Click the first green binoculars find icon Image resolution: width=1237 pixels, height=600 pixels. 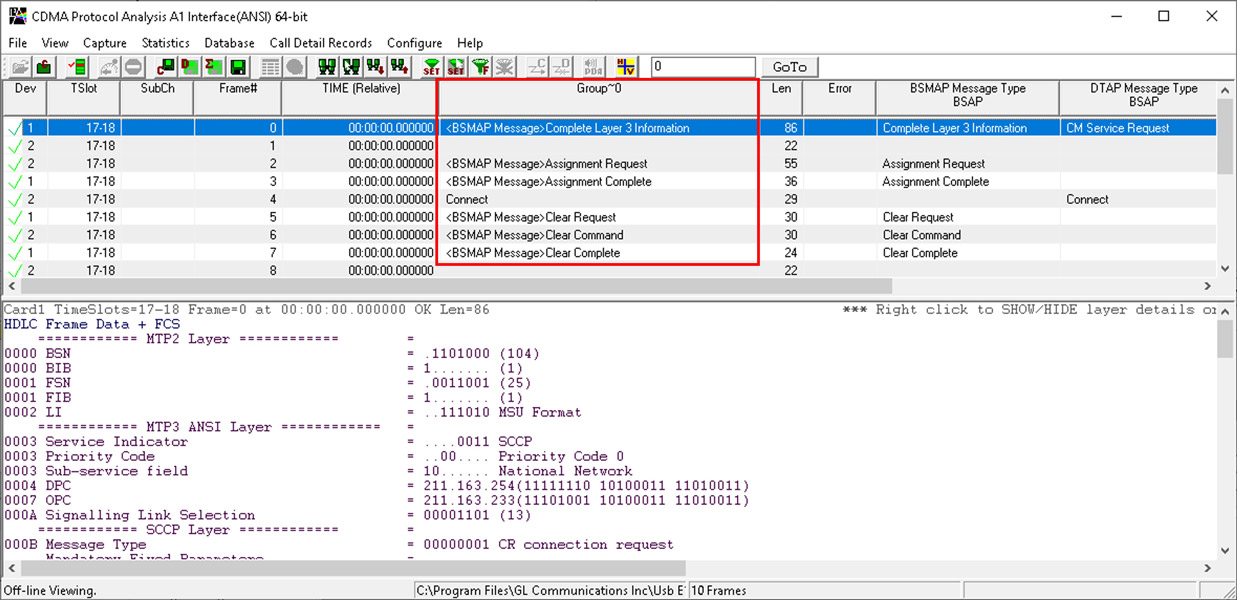[327, 67]
